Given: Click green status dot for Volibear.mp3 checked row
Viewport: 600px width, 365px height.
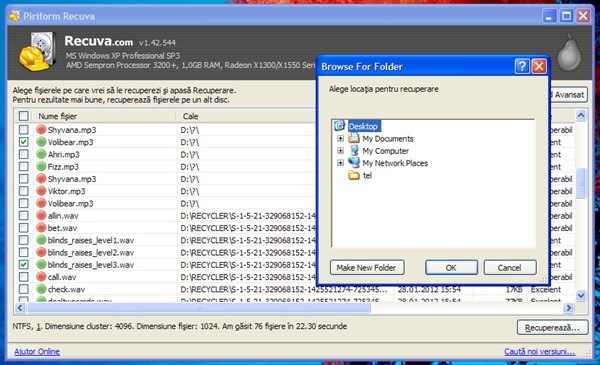Looking at the screenshot, I should [41, 142].
